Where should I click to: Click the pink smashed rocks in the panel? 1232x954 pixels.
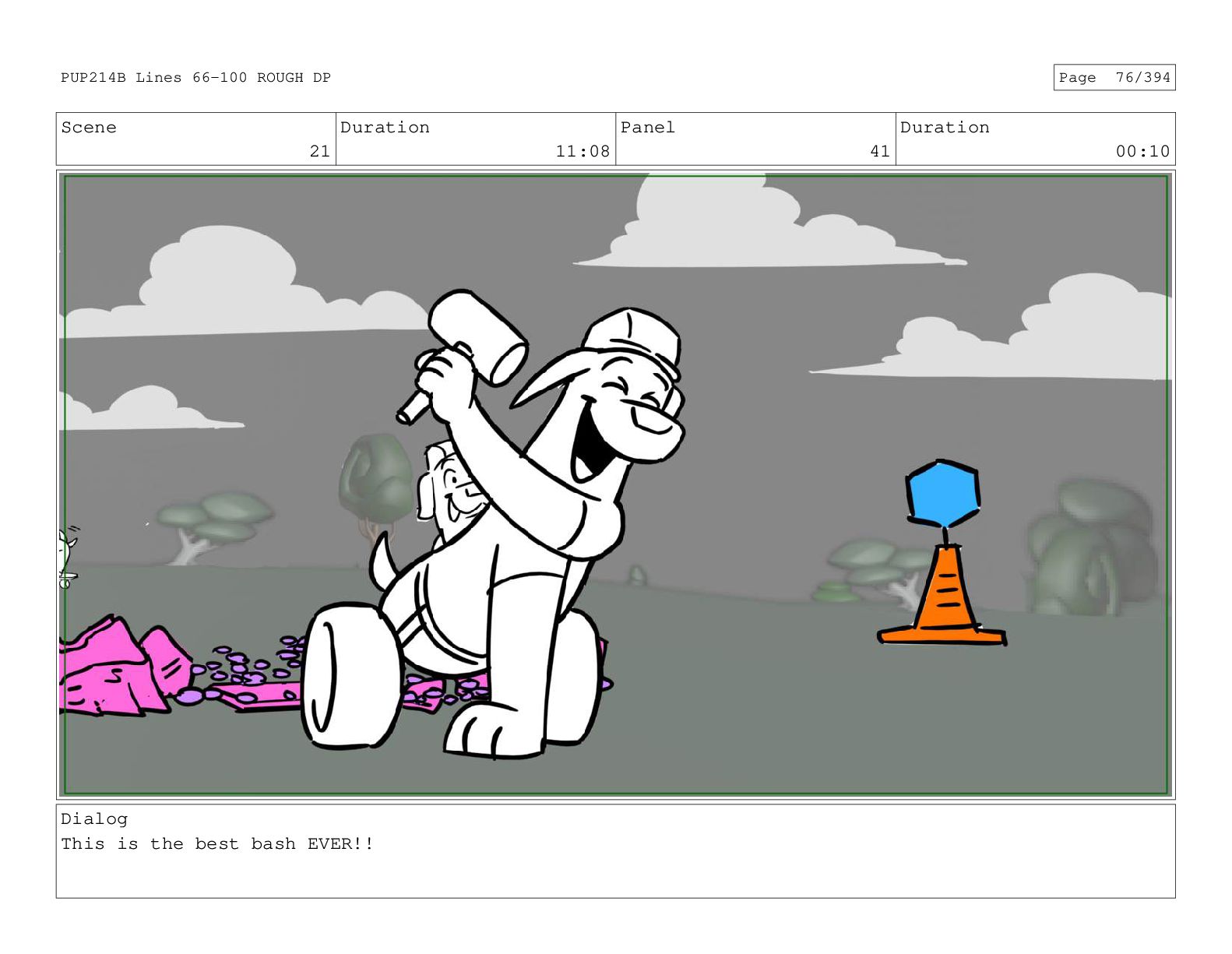(x=125, y=666)
